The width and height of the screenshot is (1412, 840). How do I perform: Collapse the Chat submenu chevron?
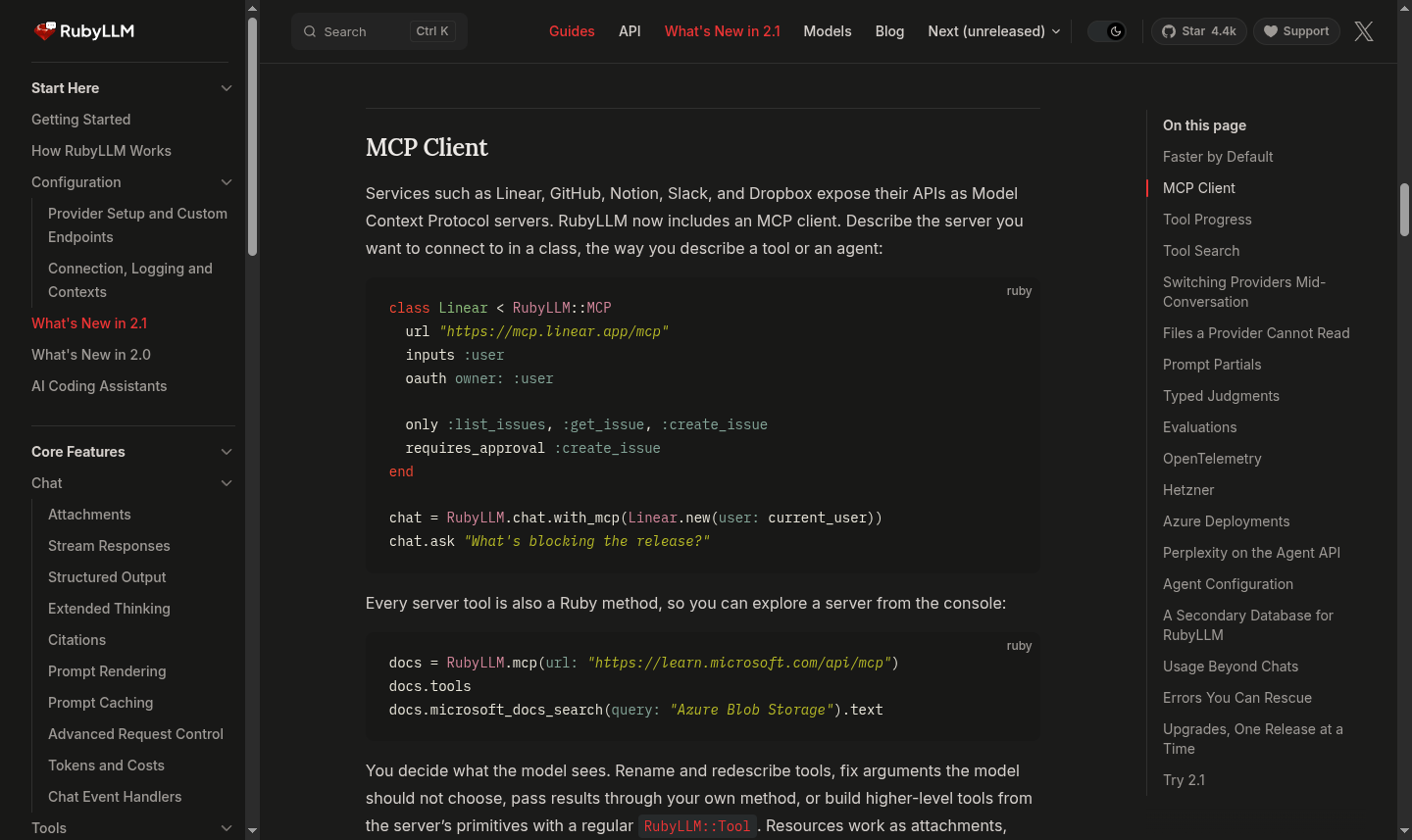point(227,483)
